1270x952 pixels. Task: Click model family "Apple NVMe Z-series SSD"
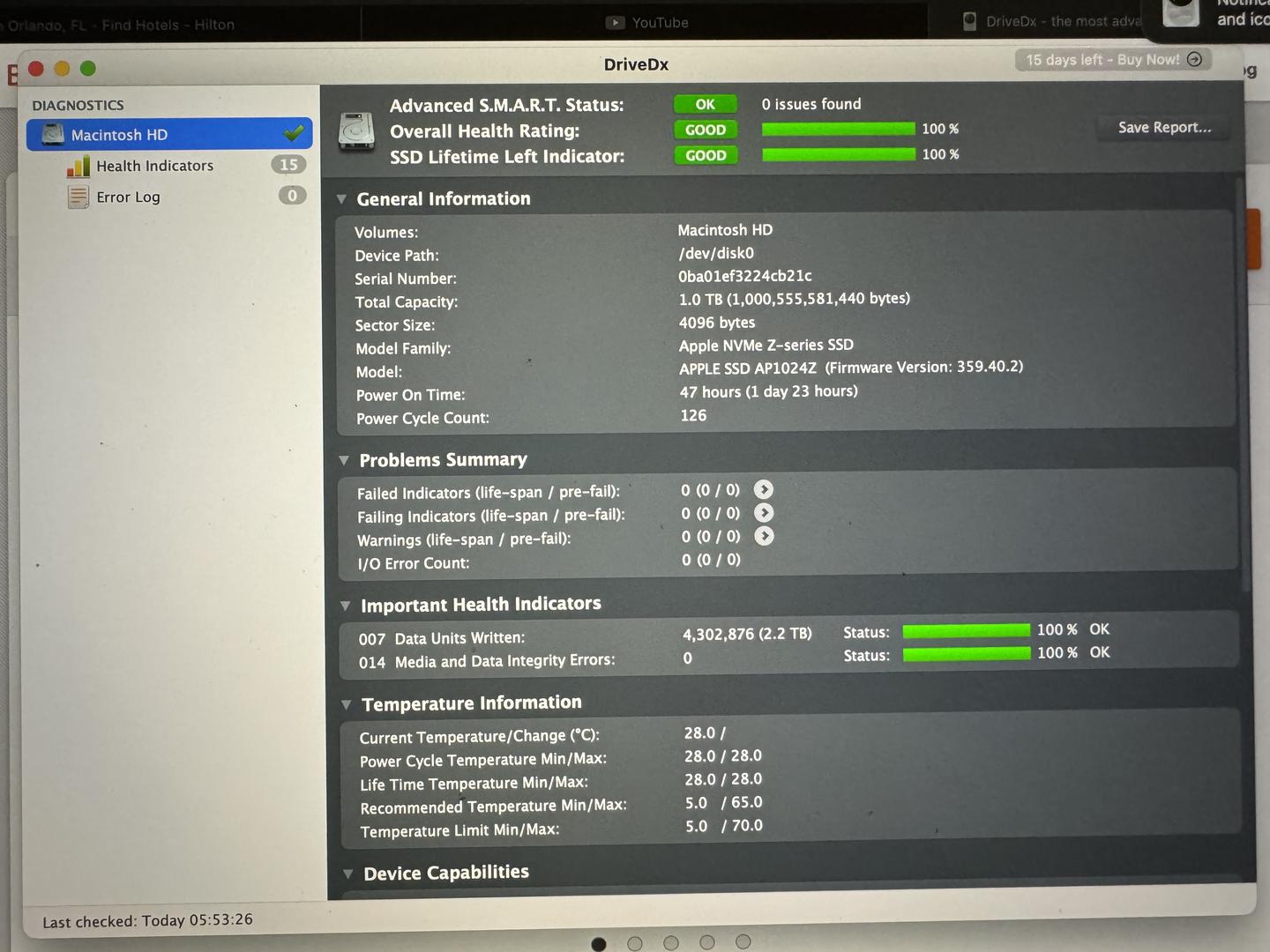[x=766, y=346]
